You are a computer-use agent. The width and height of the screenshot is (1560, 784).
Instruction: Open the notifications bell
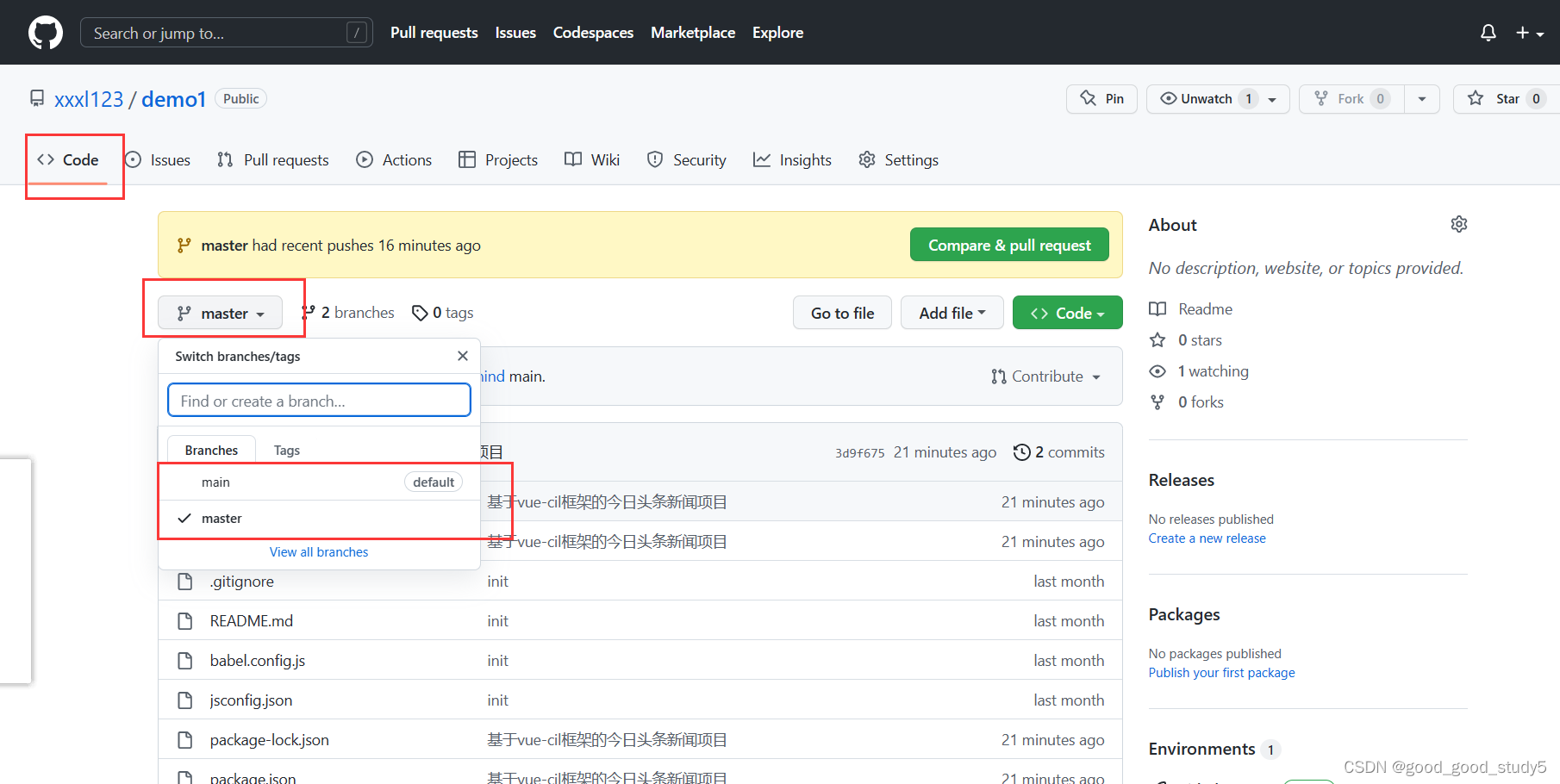coord(1488,33)
